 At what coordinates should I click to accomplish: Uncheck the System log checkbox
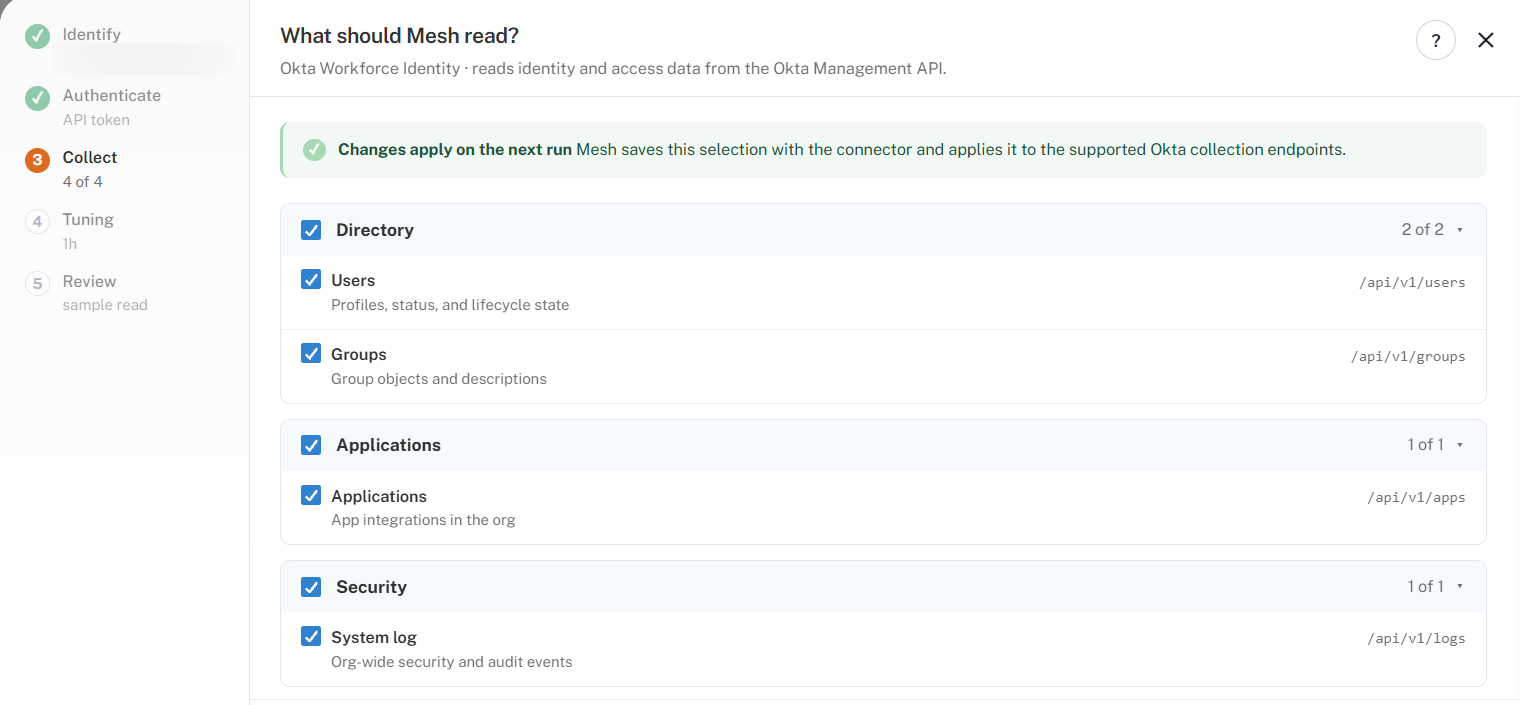[311, 636]
